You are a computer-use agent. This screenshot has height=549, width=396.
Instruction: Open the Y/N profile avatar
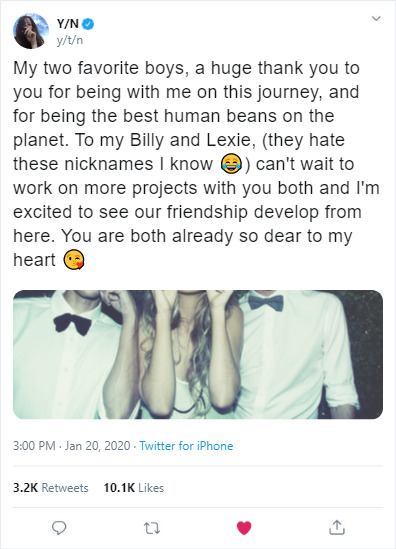[x=31, y=31]
